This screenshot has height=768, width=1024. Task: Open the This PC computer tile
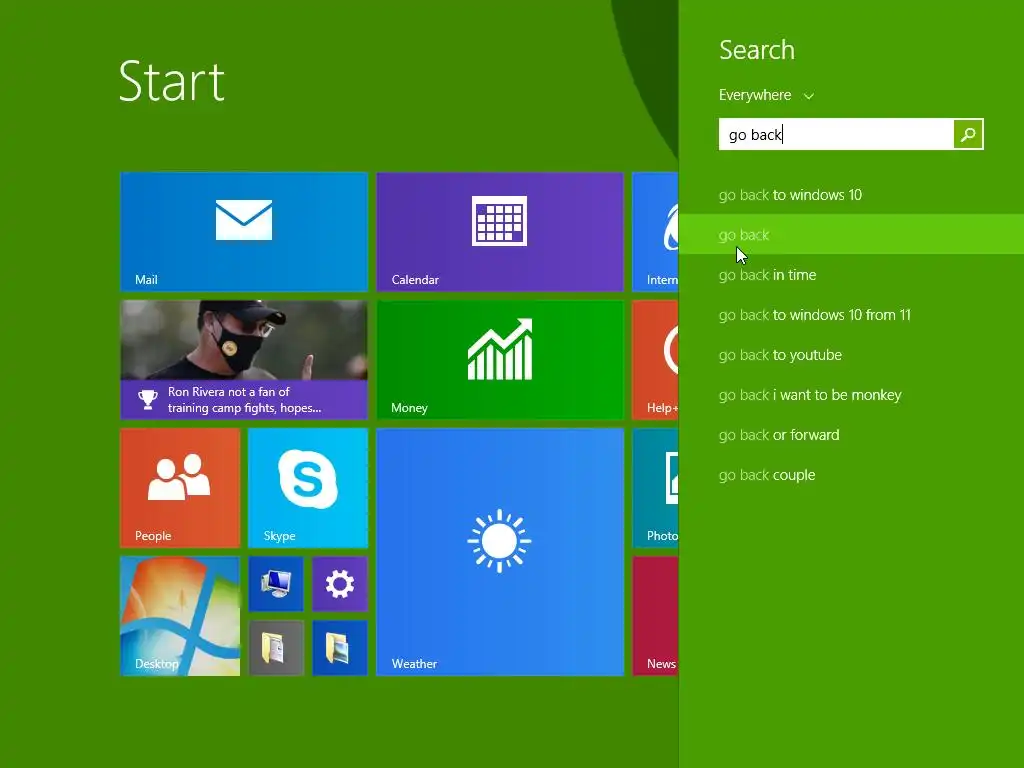tap(276, 583)
